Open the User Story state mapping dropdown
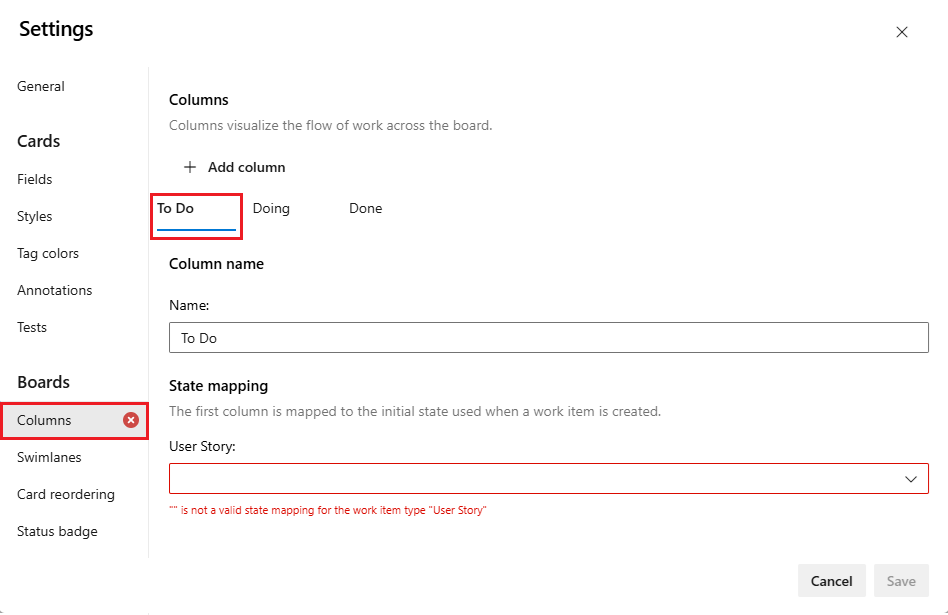The width and height of the screenshot is (948, 615). pyautogui.click(x=548, y=478)
